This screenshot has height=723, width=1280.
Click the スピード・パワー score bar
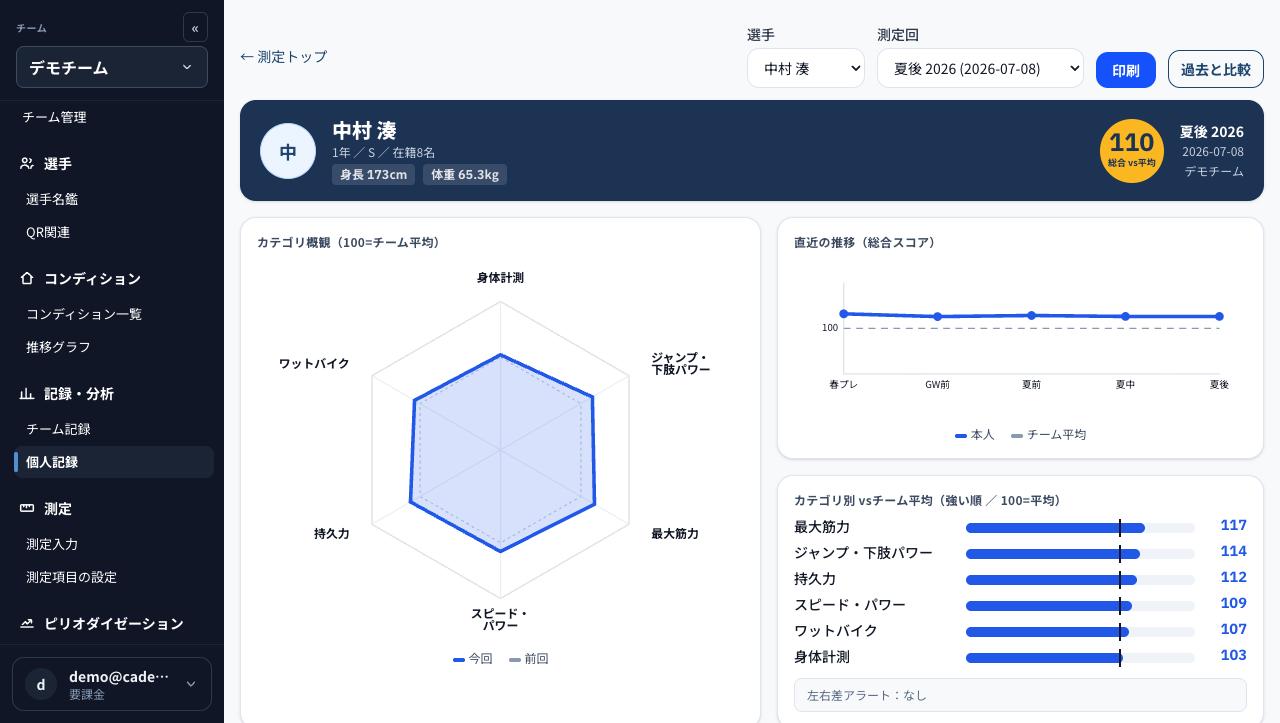tap(1080, 606)
